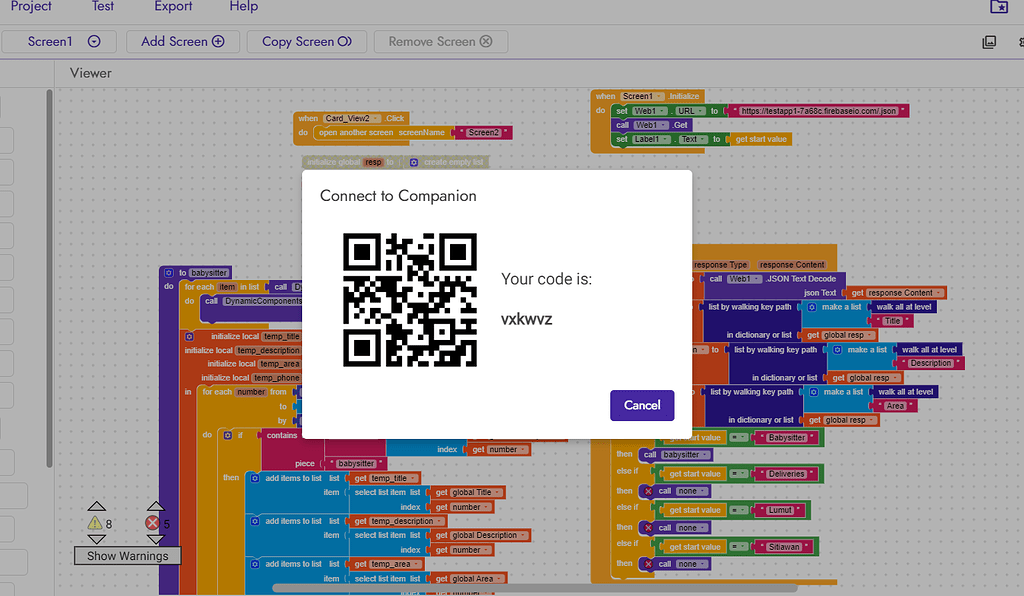Open the project gallery icon at top right
The width and height of the screenshot is (1024, 596).
[x=999, y=7]
